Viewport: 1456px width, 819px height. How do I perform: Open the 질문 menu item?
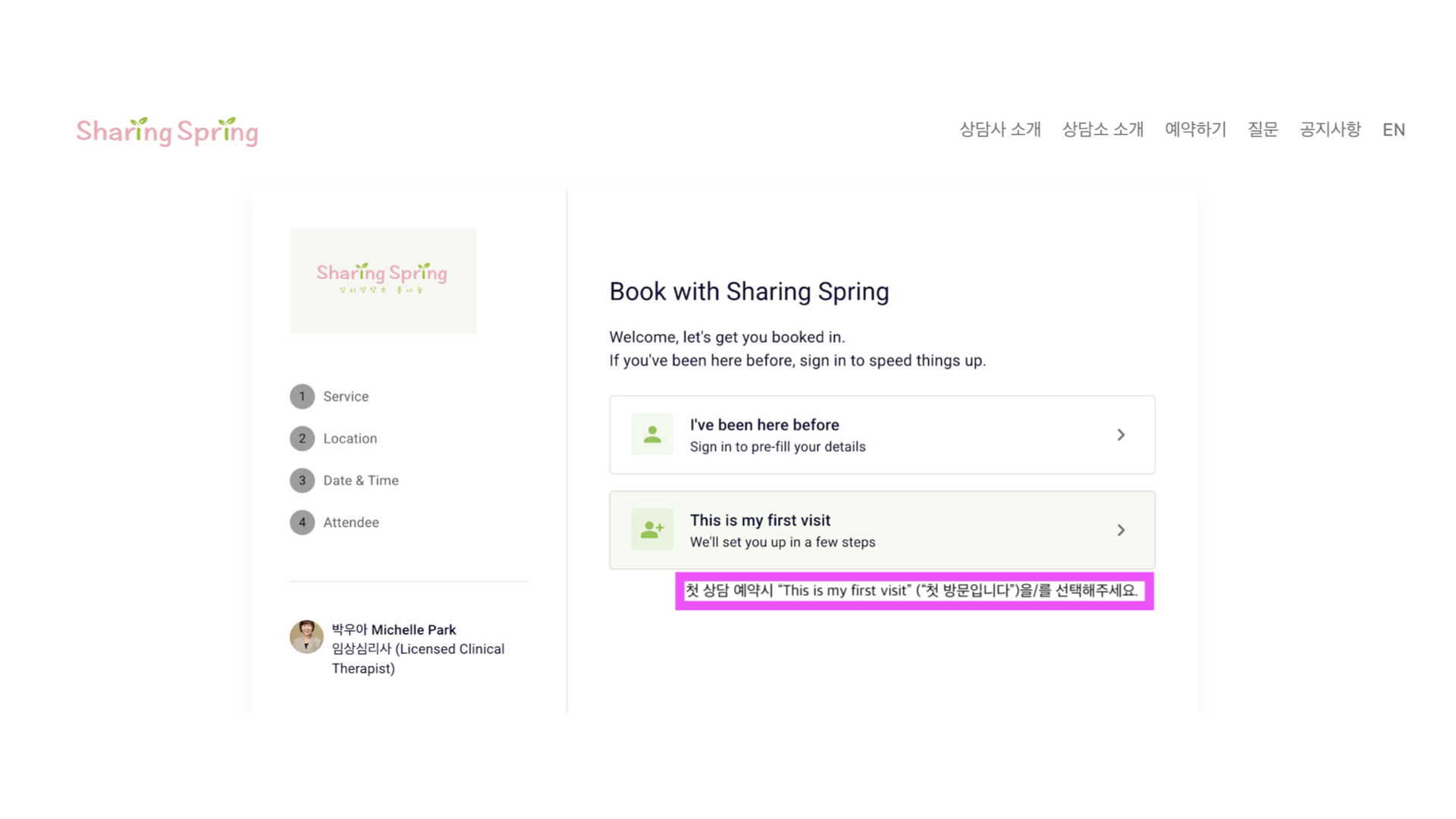pos(1263,130)
